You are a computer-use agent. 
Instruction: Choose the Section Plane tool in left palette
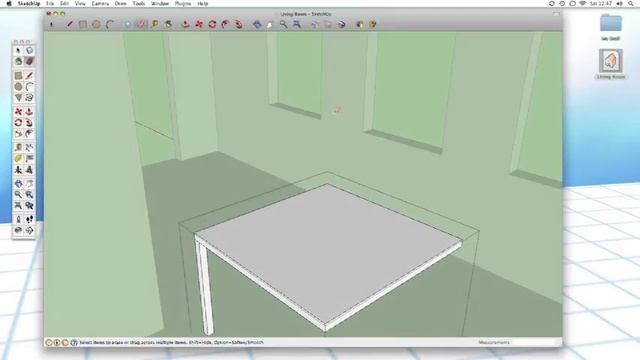(x=29, y=231)
